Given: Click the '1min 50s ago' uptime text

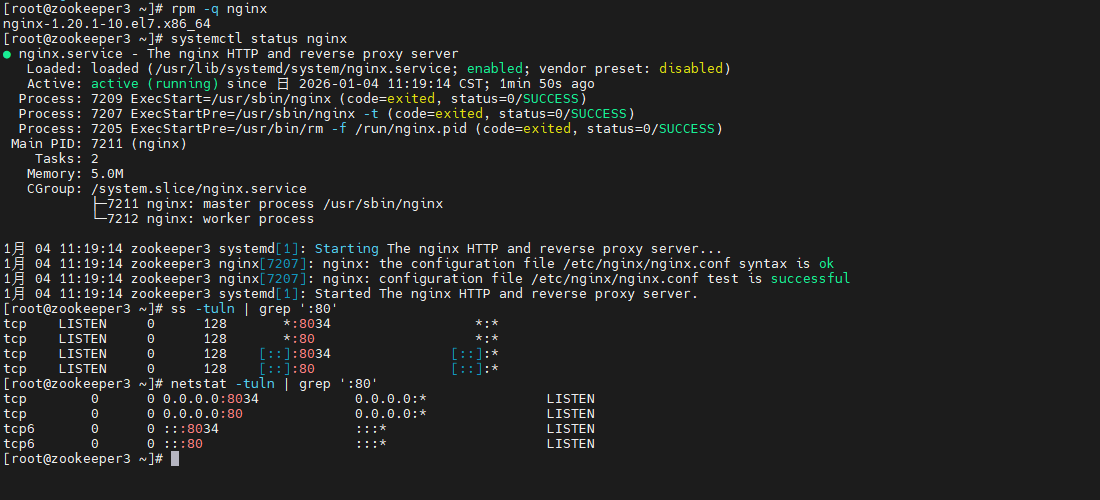Looking at the screenshot, I should click(547, 83).
